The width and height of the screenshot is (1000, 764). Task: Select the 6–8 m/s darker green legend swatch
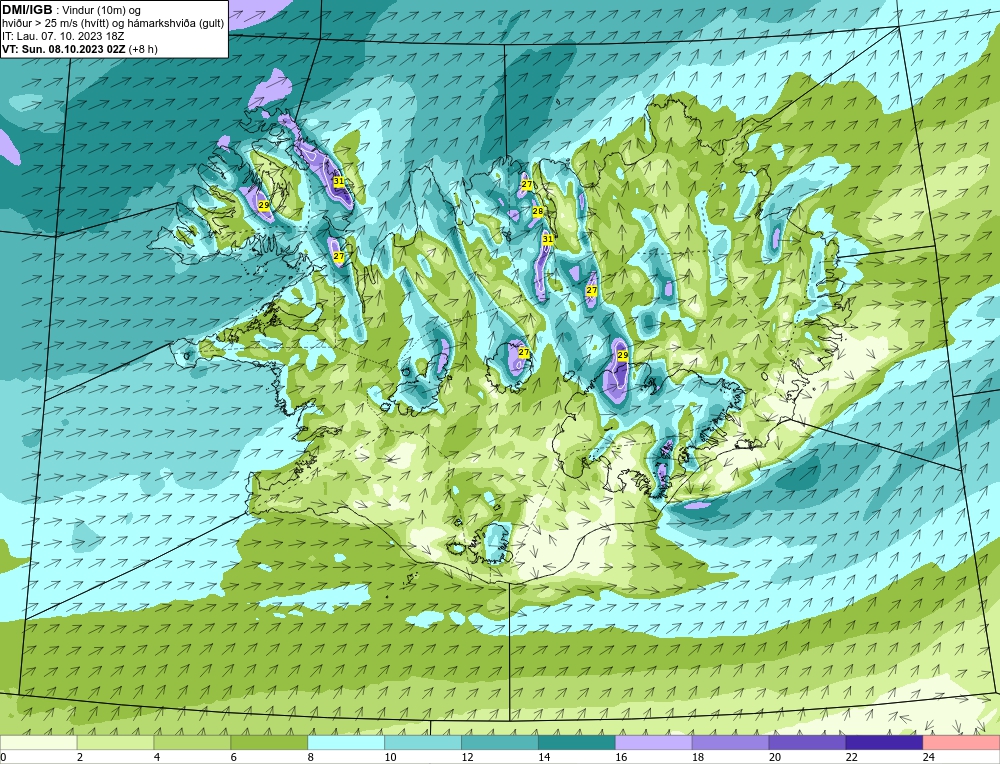269,743
